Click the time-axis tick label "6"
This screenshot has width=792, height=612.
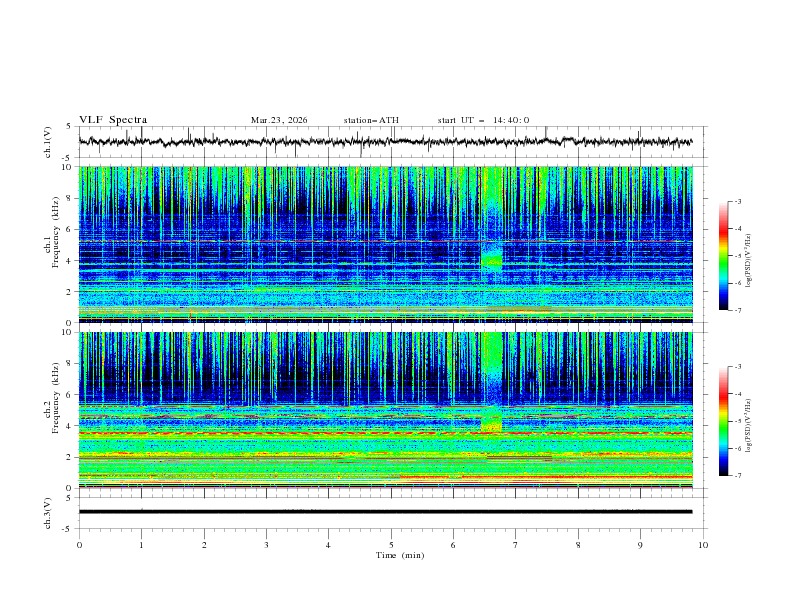(453, 545)
